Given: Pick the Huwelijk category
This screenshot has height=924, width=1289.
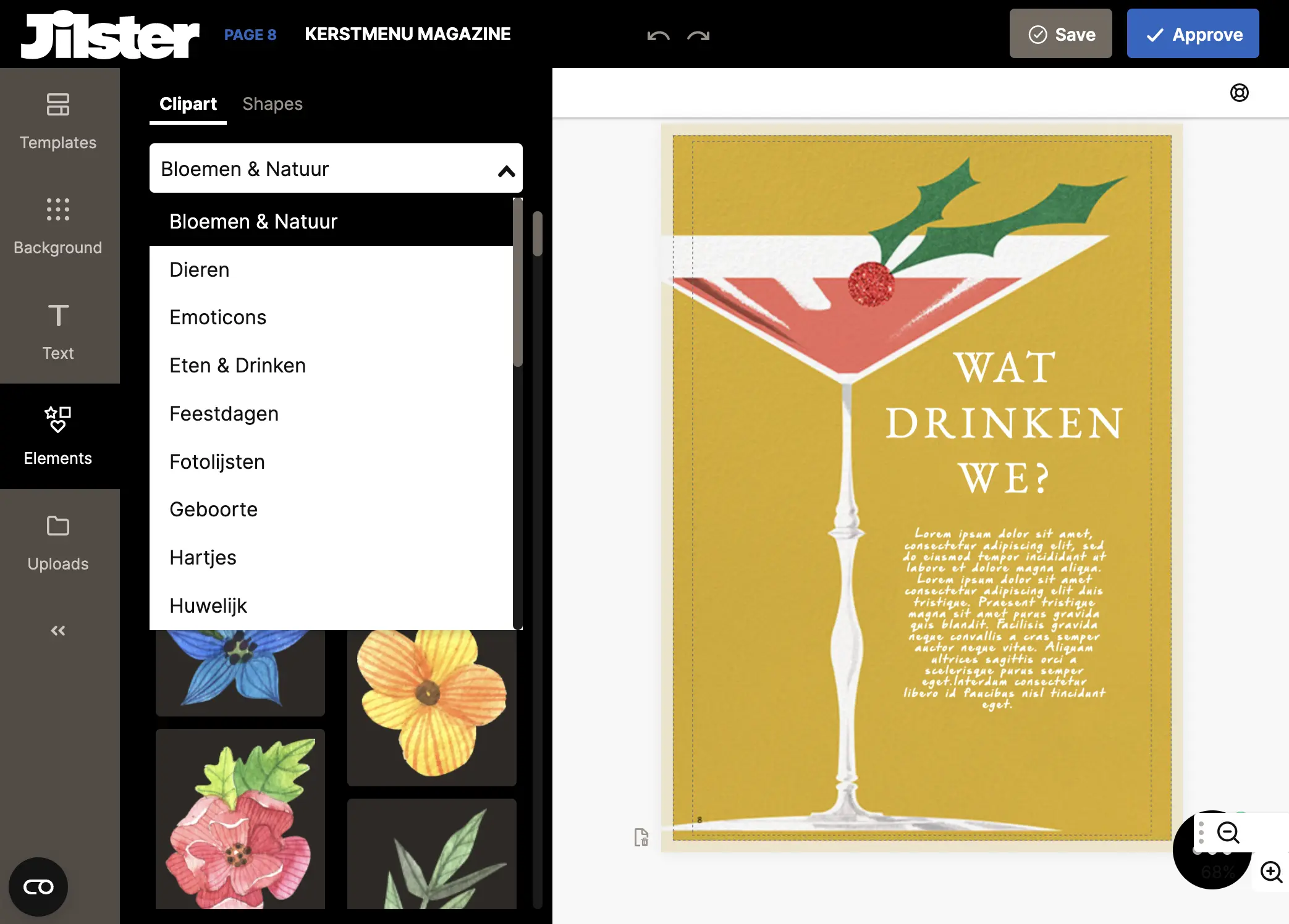Looking at the screenshot, I should tap(331, 606).
